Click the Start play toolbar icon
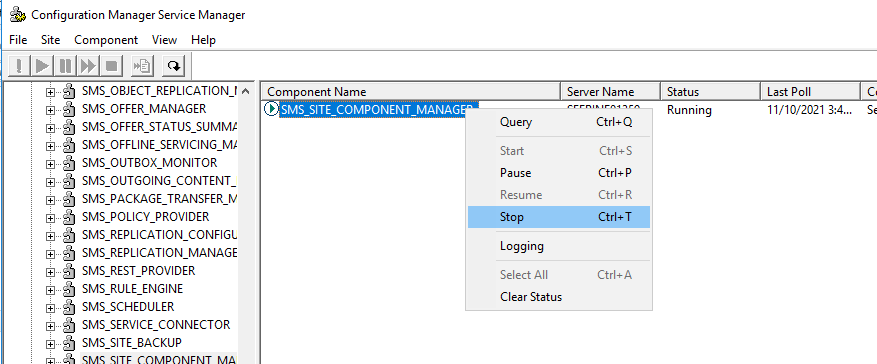The image size is (877, 364). [42, 67]
